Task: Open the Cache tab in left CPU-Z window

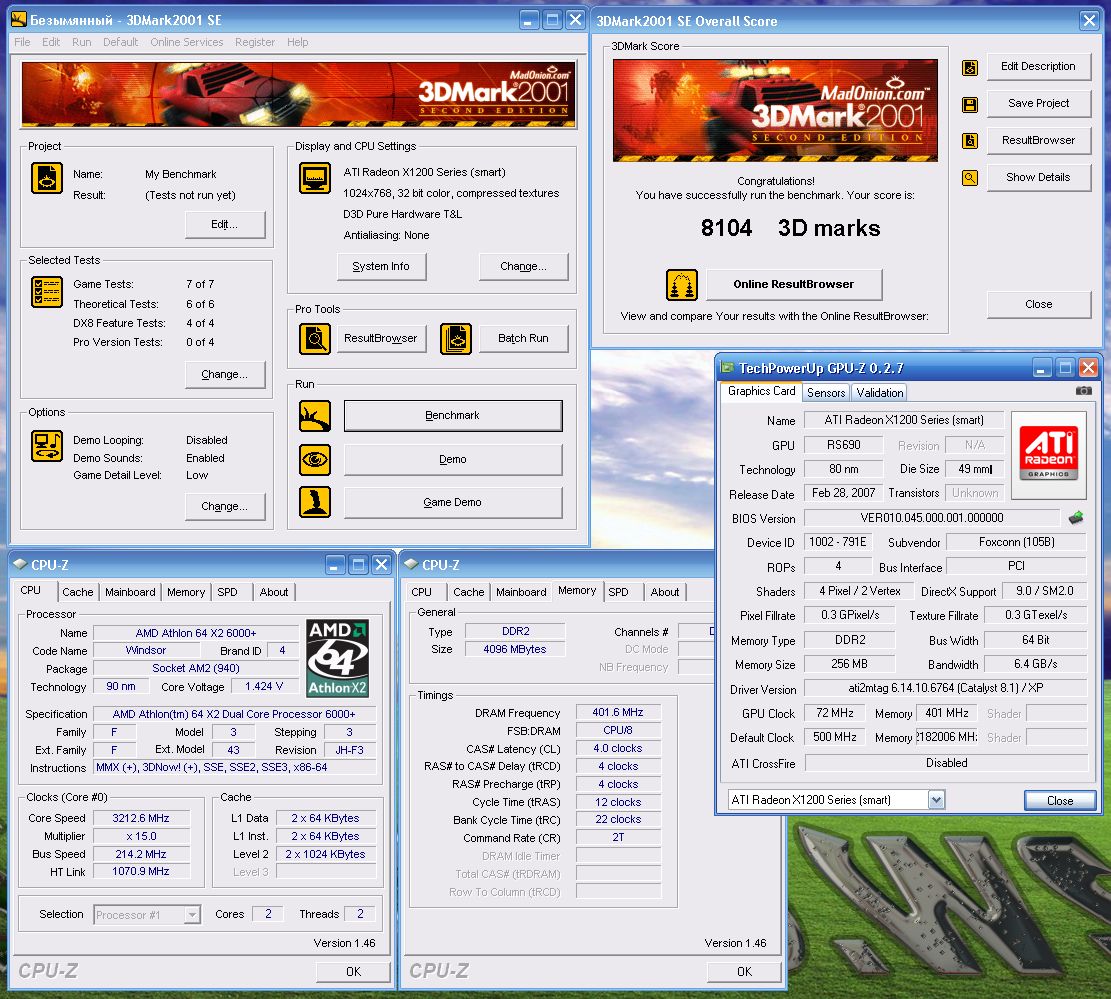Action: point(77,592)
